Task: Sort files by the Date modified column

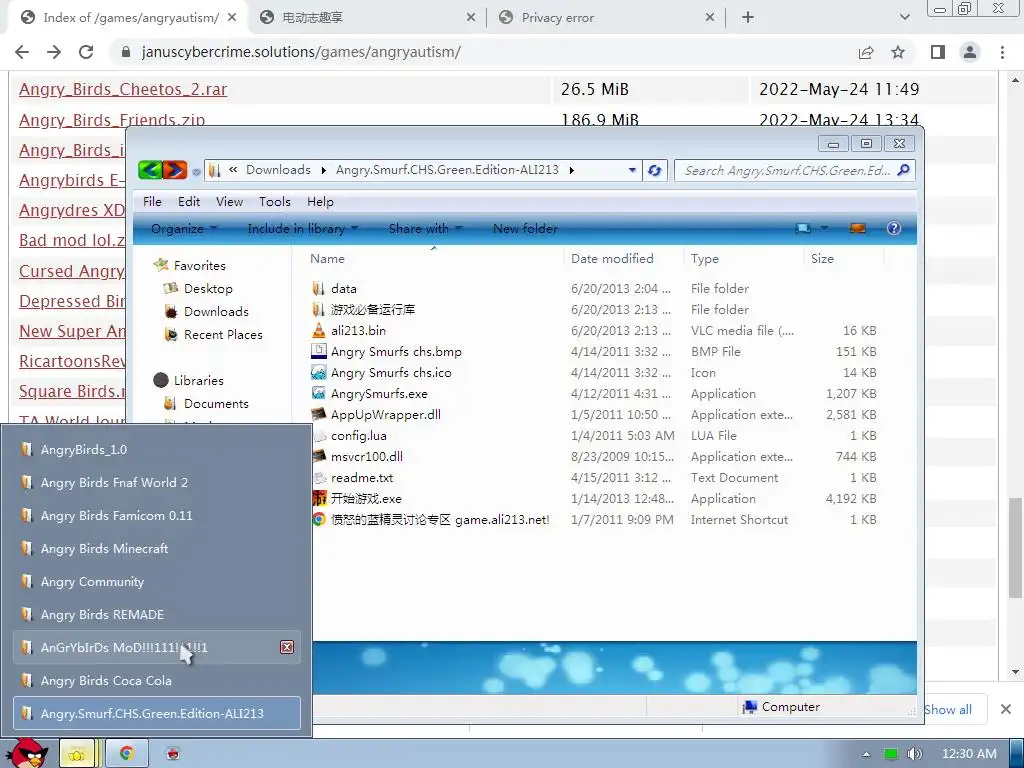Action: click(x=612, y=259)
